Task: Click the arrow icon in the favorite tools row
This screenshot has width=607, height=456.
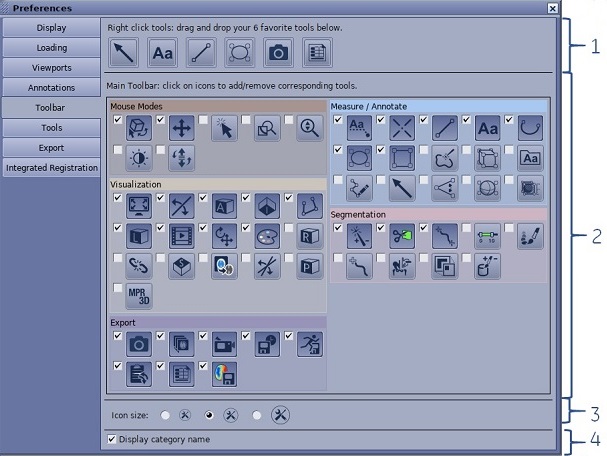Action: [123, 53]
